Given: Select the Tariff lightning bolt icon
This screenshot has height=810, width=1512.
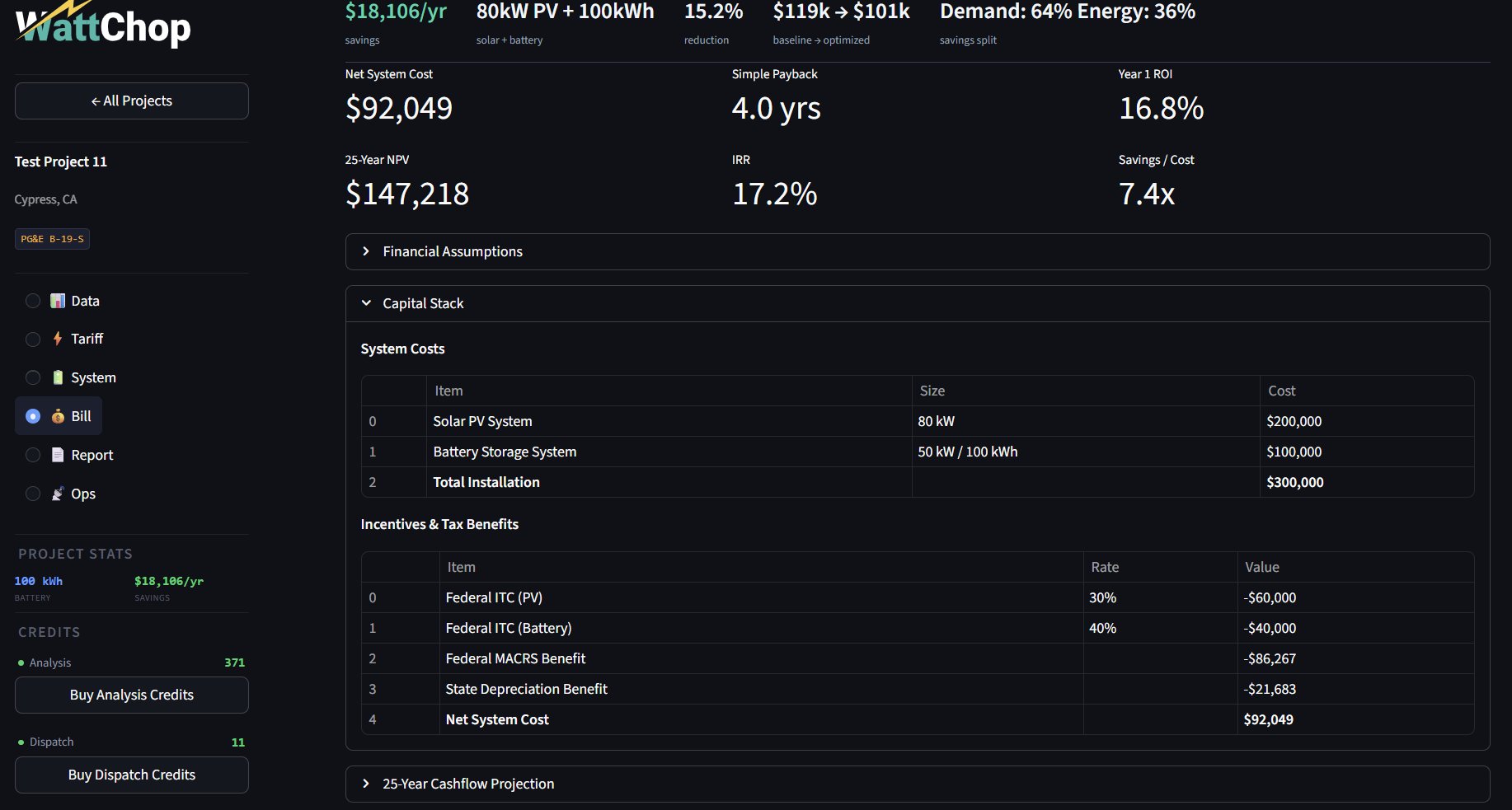Looking at the screenshot, I should tap(58, 339).
